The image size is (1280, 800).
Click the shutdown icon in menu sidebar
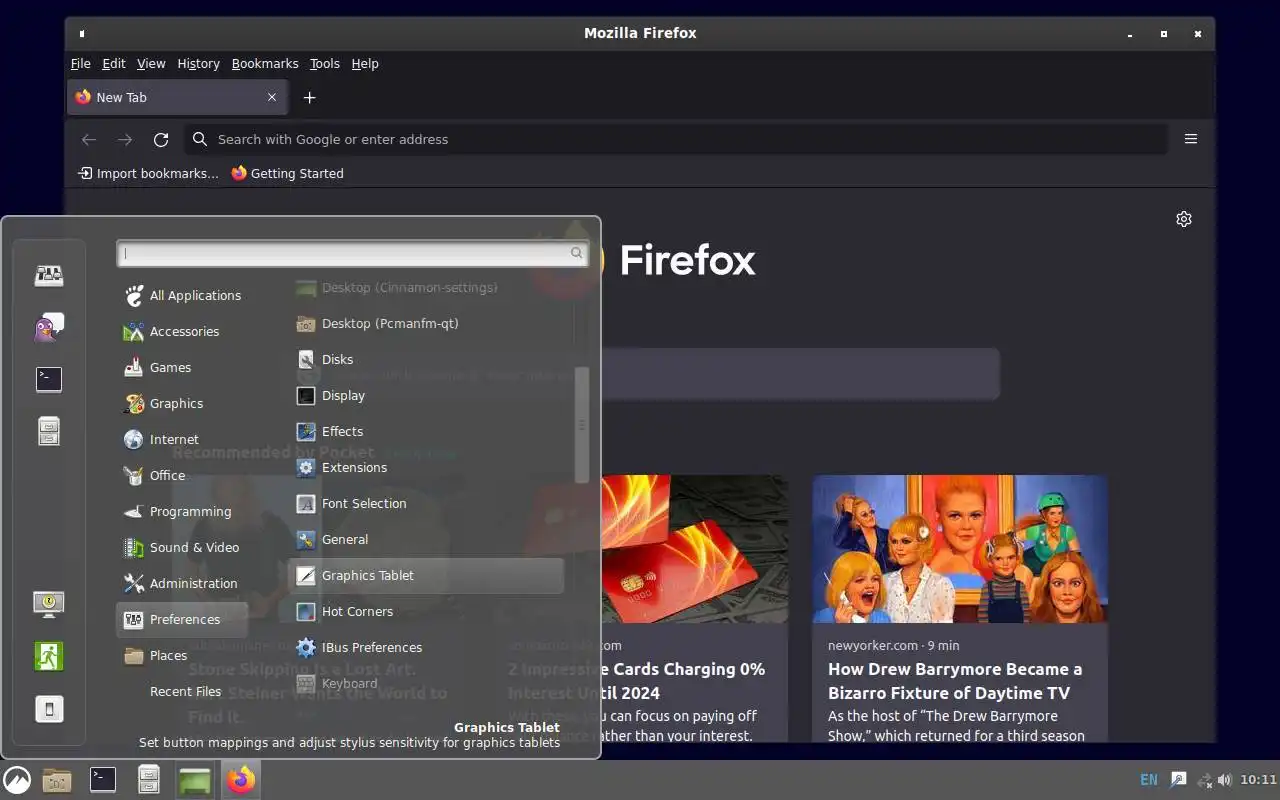click(x=49, y=708)
